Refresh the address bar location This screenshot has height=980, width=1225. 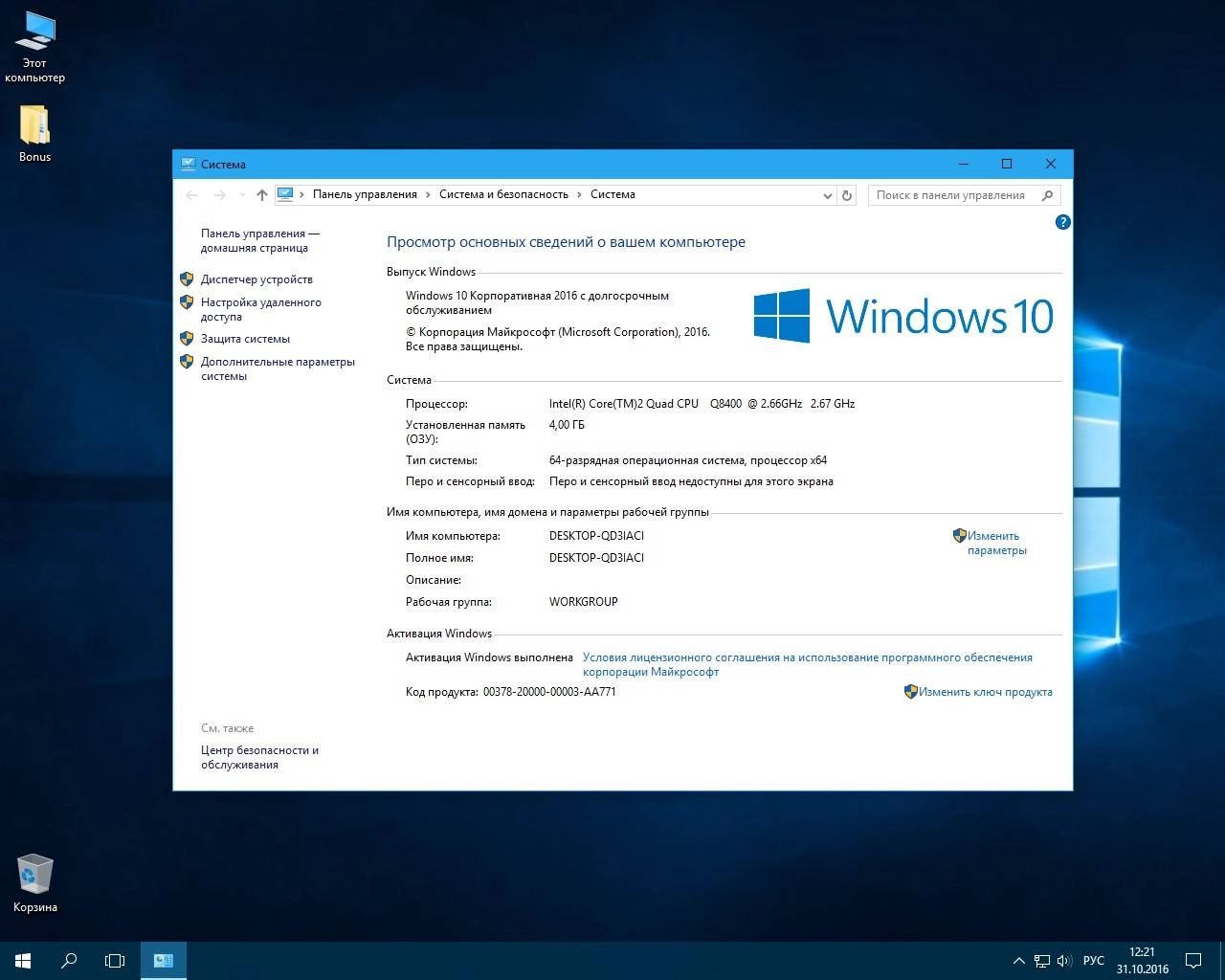point(846,195)
